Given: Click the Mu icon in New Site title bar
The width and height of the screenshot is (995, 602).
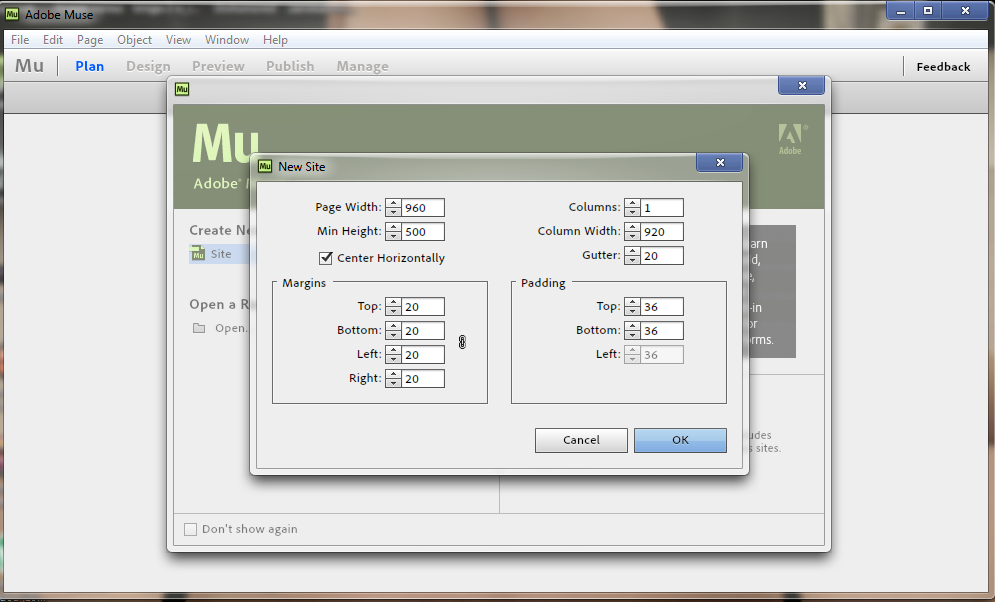Looking at the screenshot, I should click(x=265, y=166).
